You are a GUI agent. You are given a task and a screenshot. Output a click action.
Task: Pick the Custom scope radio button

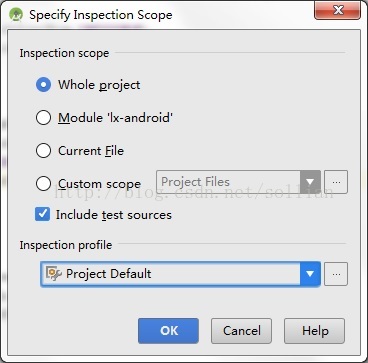[x=43, y=184]
